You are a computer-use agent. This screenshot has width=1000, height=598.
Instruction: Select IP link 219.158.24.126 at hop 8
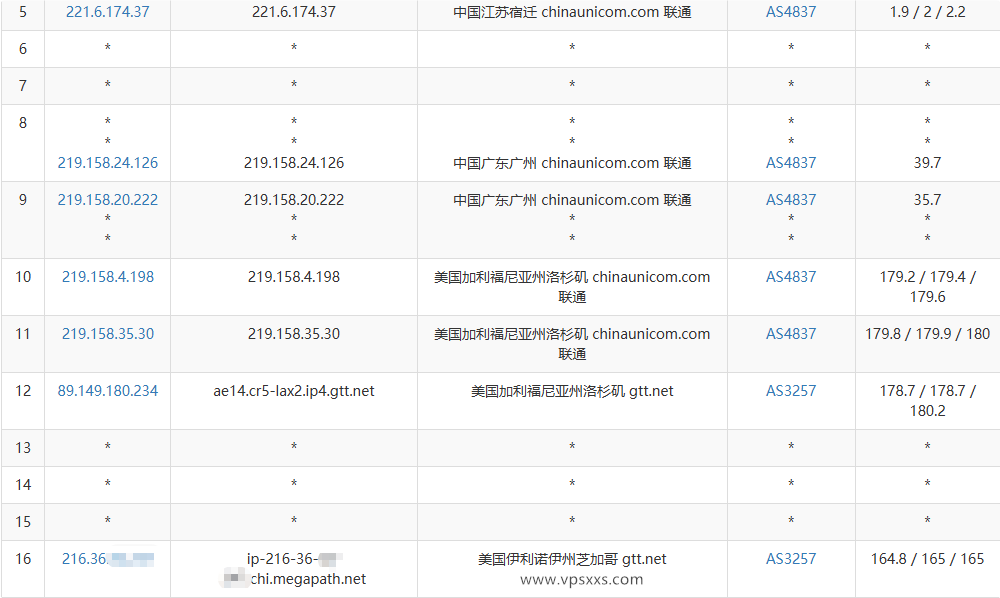(x=107, y=162)
